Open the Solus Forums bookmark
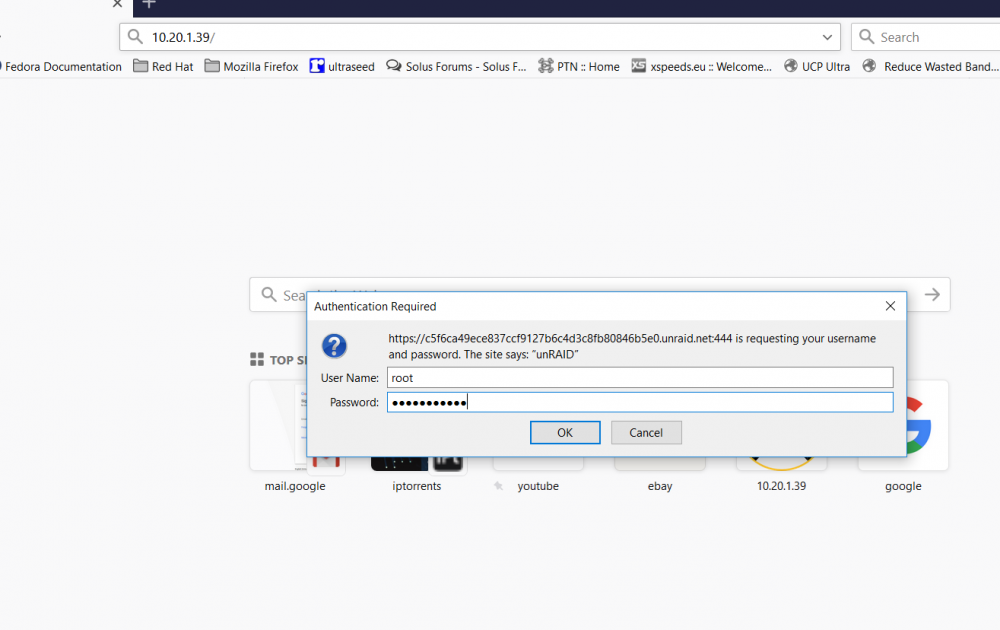This screenshot has width=1000, height=630. click(457, 66)
